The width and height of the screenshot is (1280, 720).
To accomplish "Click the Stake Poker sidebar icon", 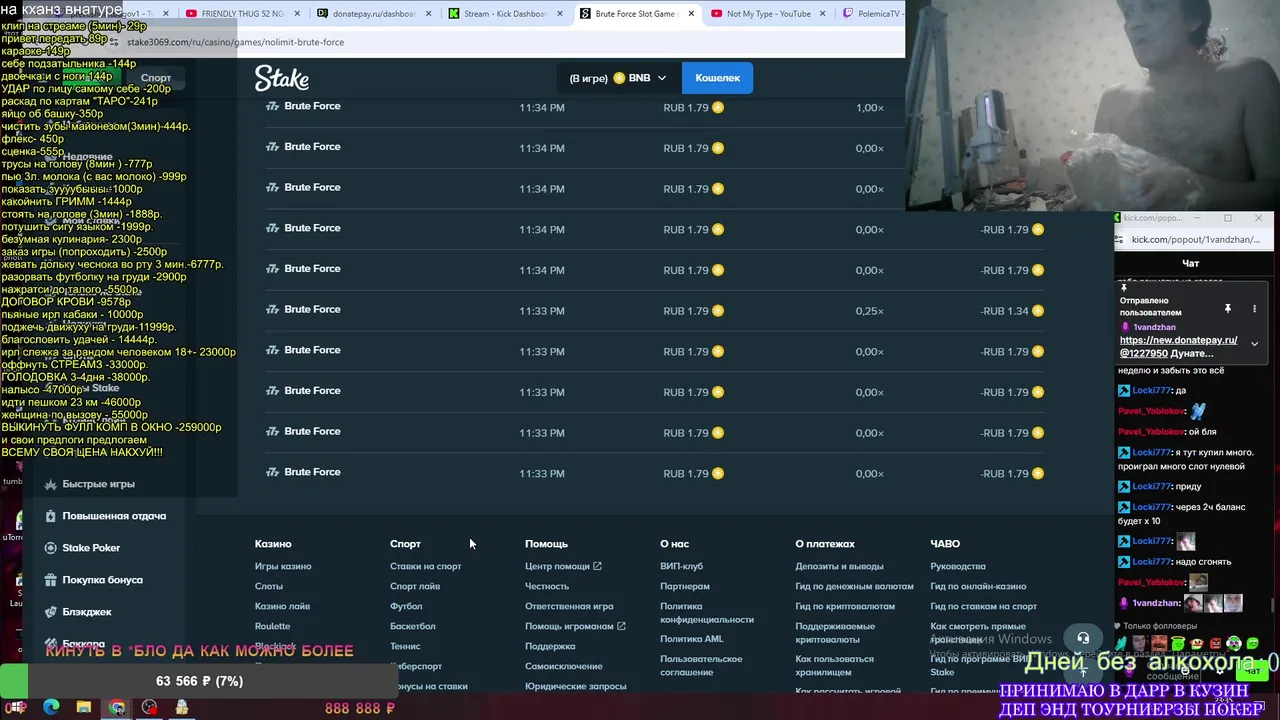I will tap(51, 548).
